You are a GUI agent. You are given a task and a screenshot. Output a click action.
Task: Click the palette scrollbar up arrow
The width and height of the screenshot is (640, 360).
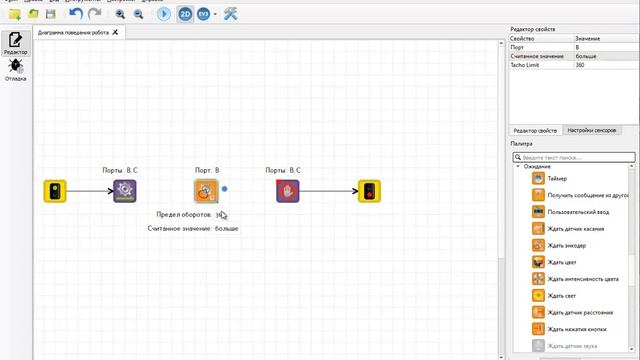click(632, 166)
